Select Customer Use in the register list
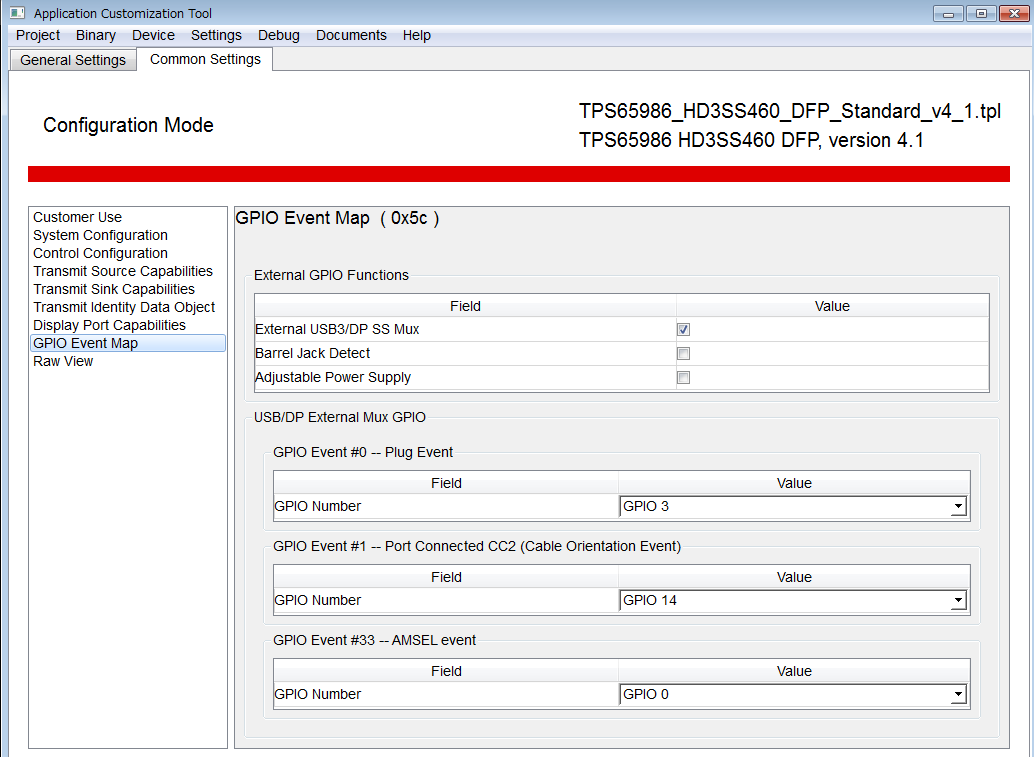This screenshot has height=757, width=1034. [77, 217]
